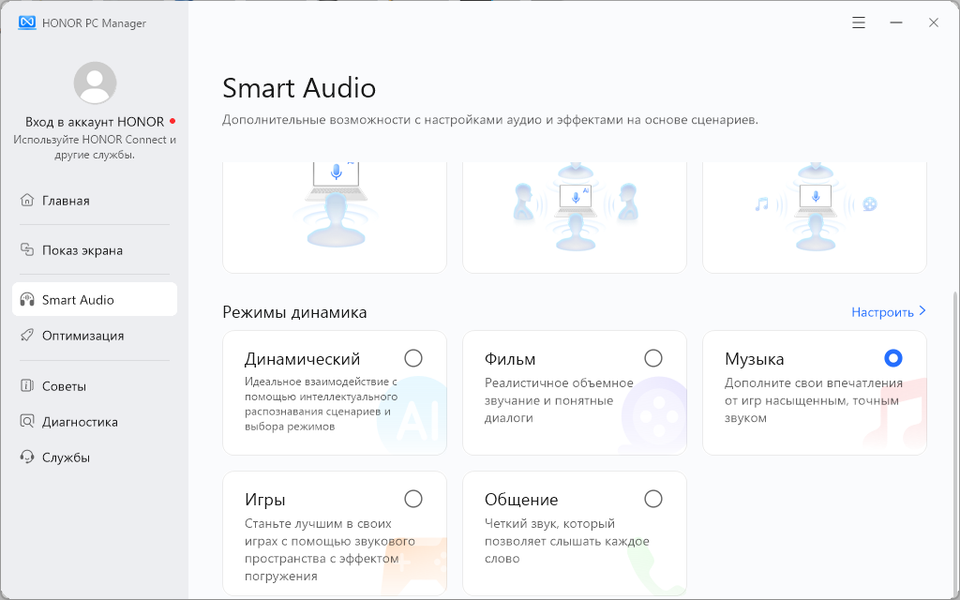Click the Главная home icon

[27, 200]
